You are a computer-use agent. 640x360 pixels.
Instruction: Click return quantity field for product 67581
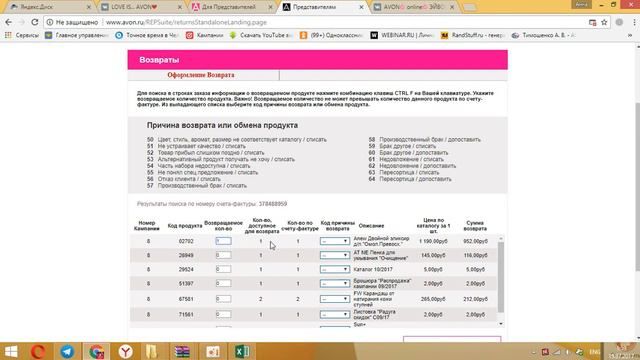223,299
